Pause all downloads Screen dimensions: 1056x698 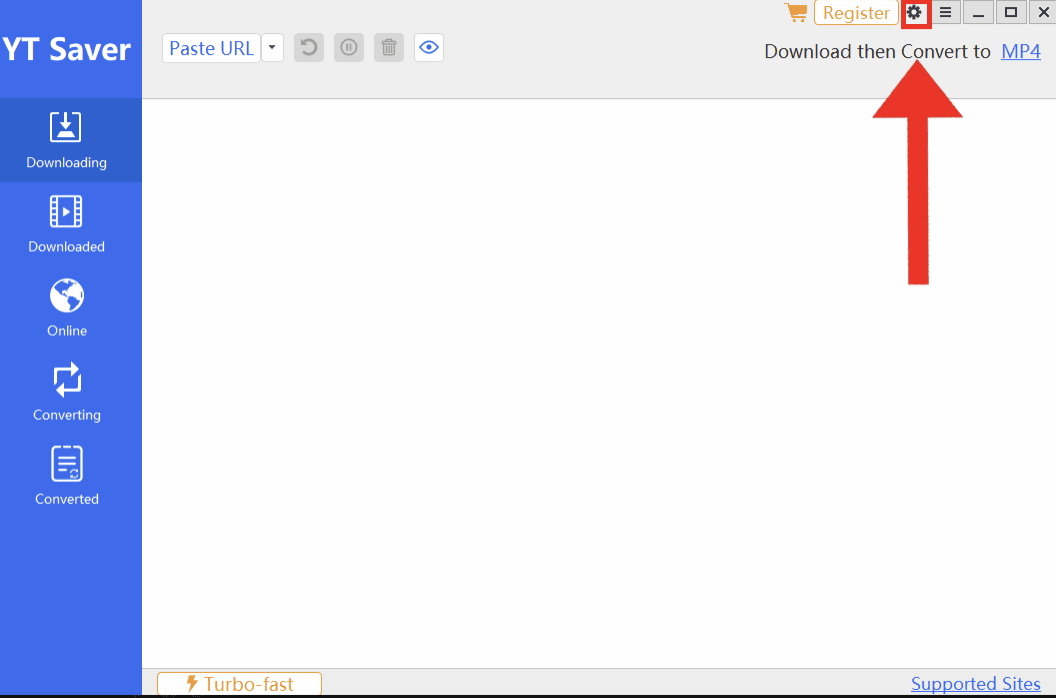(349, 48)
